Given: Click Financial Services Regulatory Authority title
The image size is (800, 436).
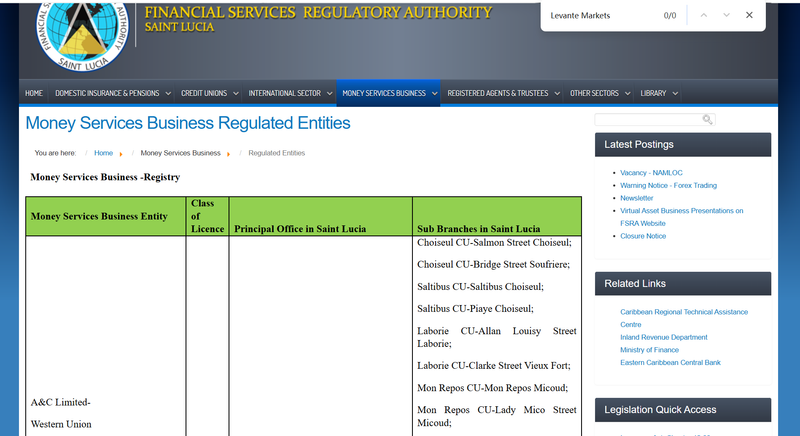Looking at the screenshot, I should 318,12.
